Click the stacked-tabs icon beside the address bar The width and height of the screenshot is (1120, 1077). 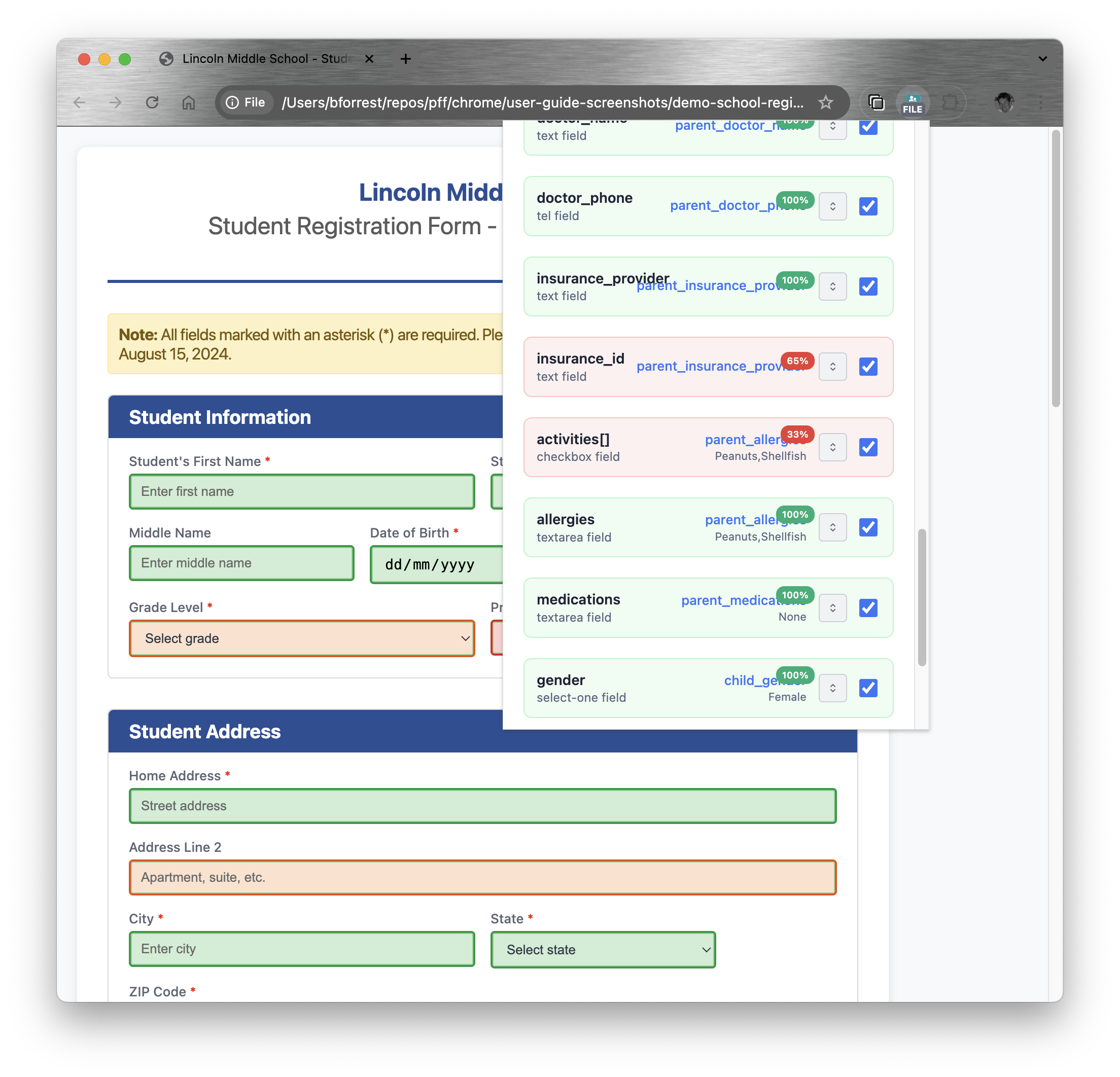[876, 102]
